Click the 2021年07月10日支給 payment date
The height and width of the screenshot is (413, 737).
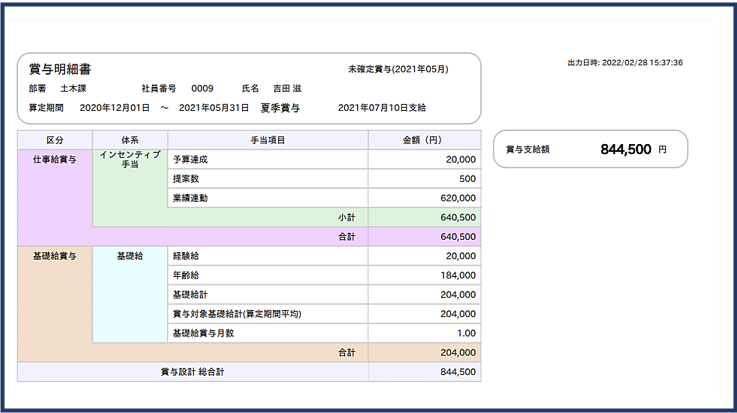381,107
